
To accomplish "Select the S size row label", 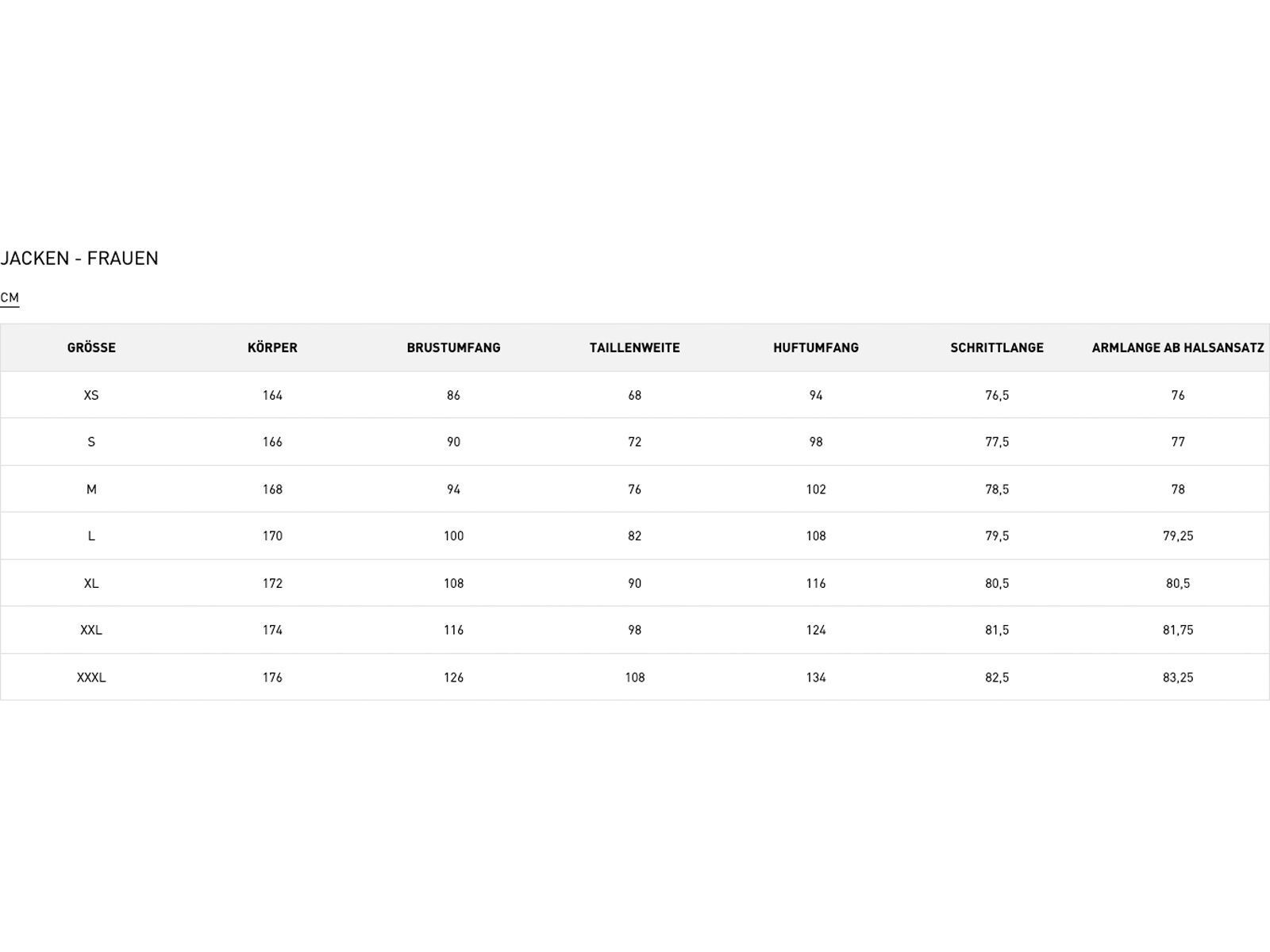I will pyautogui.click(x=91, y=442).
